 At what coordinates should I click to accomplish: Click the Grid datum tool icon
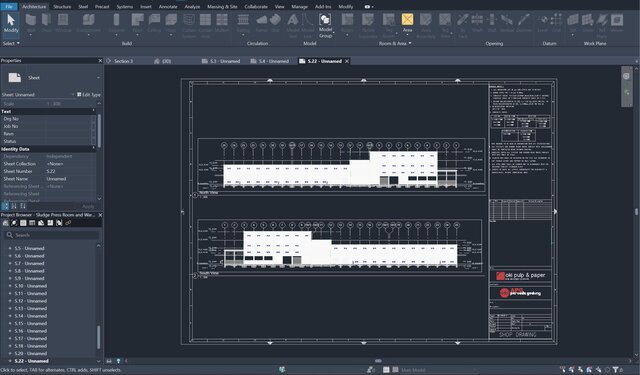pyautogui.click(x=556, y=20)
